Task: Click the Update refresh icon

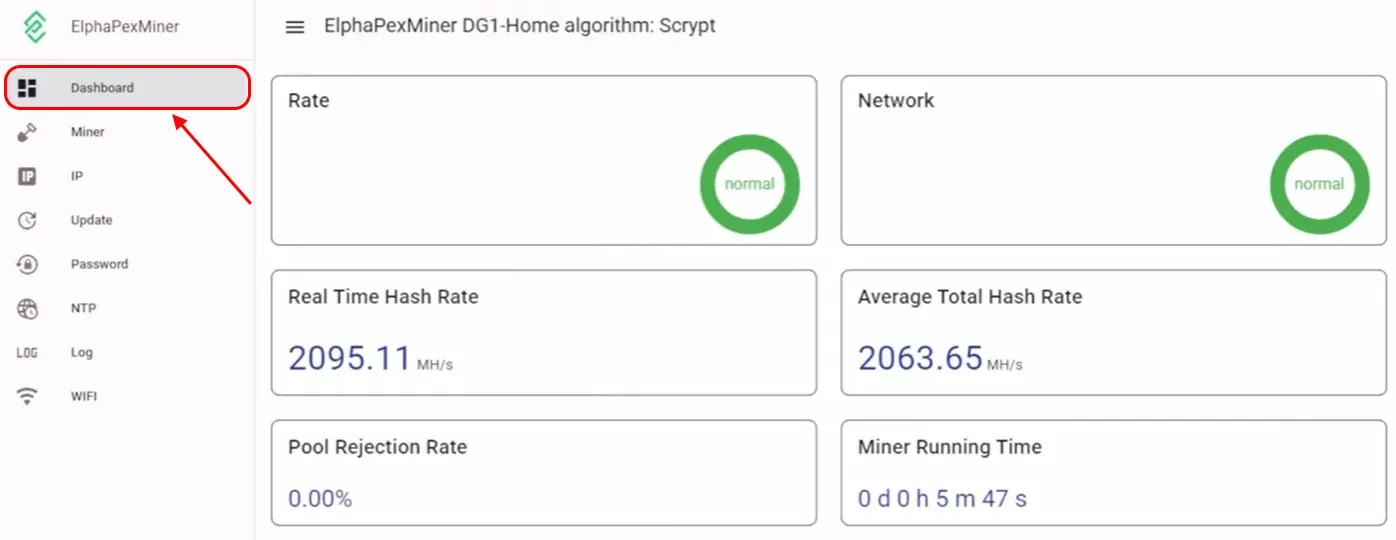Action: click(x=28, y=221)
